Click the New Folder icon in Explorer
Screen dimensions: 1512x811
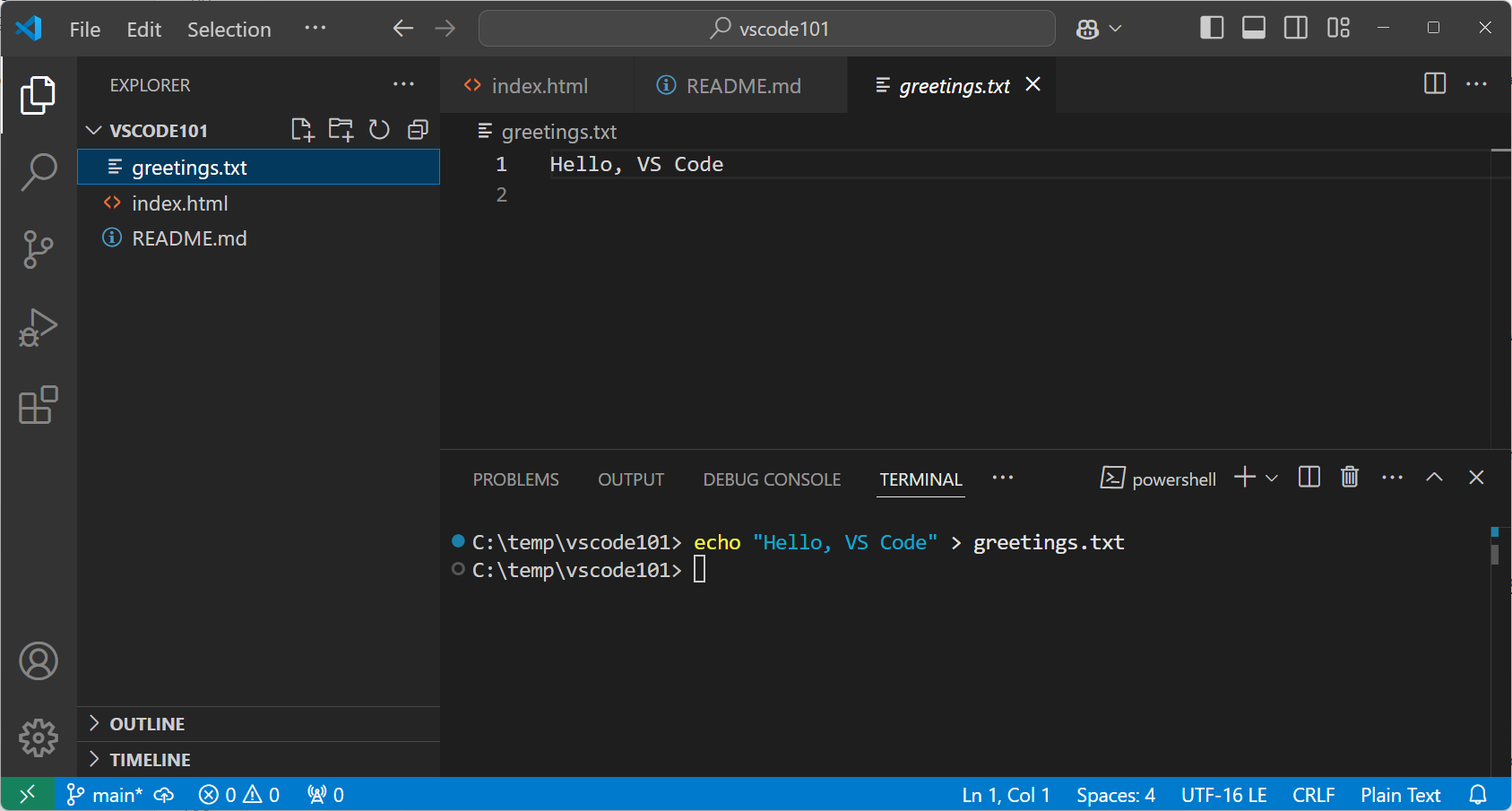pyautogui.click(x=341, y=129)
